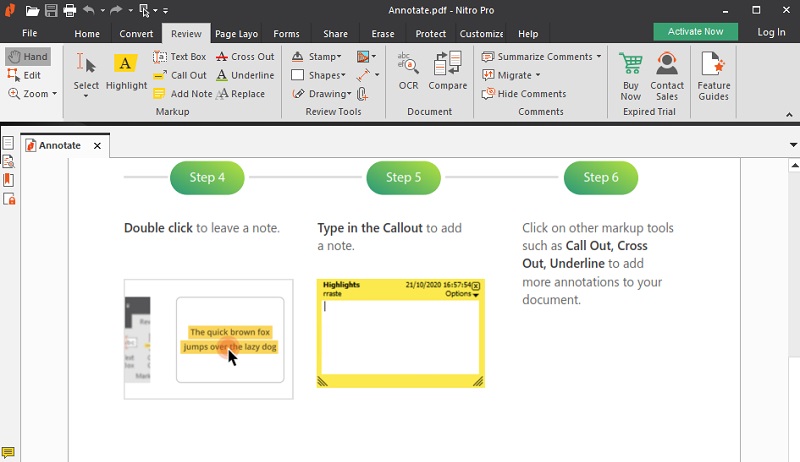
Task: Insert a Text Box annotation
Action: coord(180,57)
